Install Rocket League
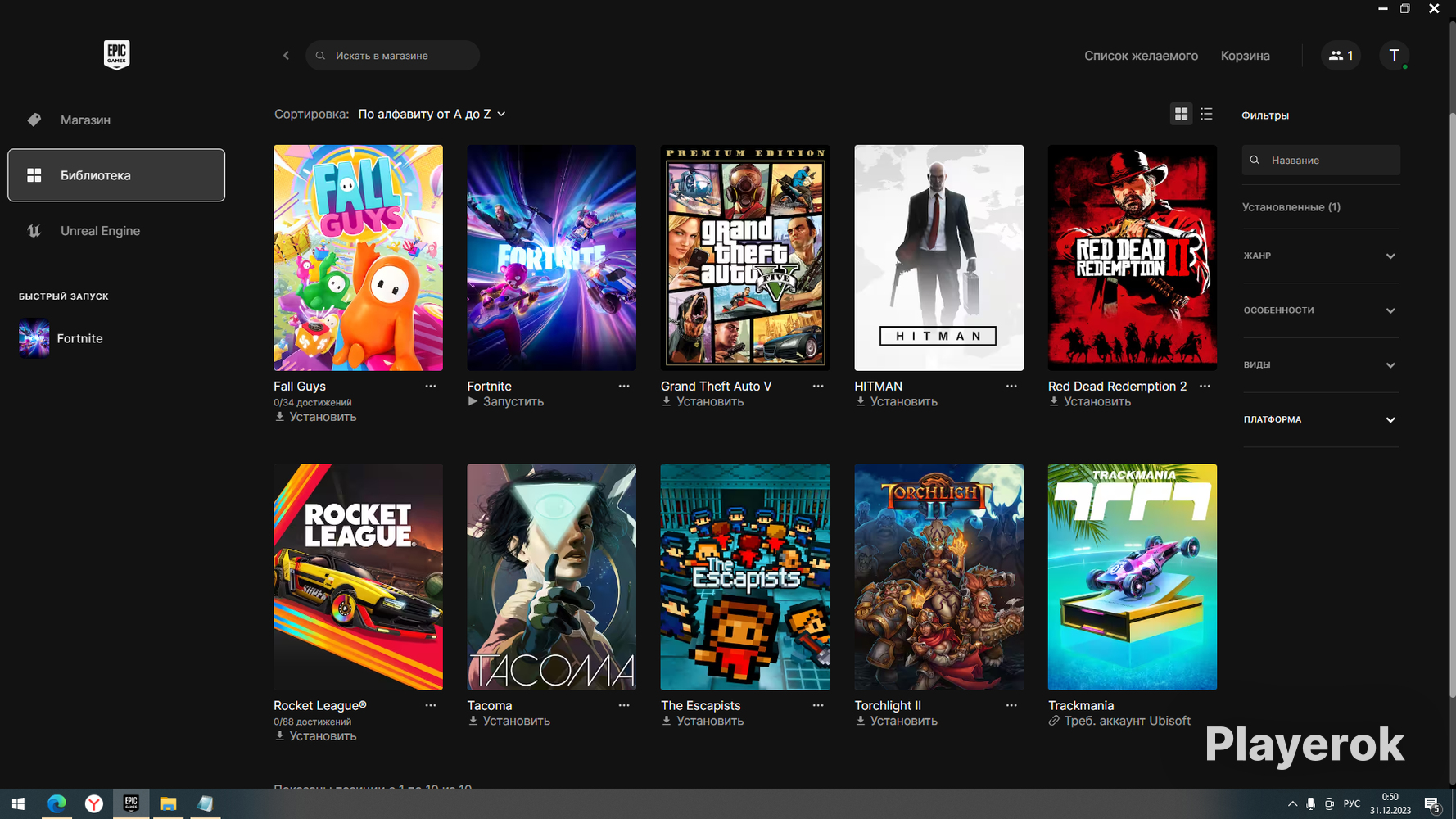1456x819 pixels. click(x=315, y=736)
